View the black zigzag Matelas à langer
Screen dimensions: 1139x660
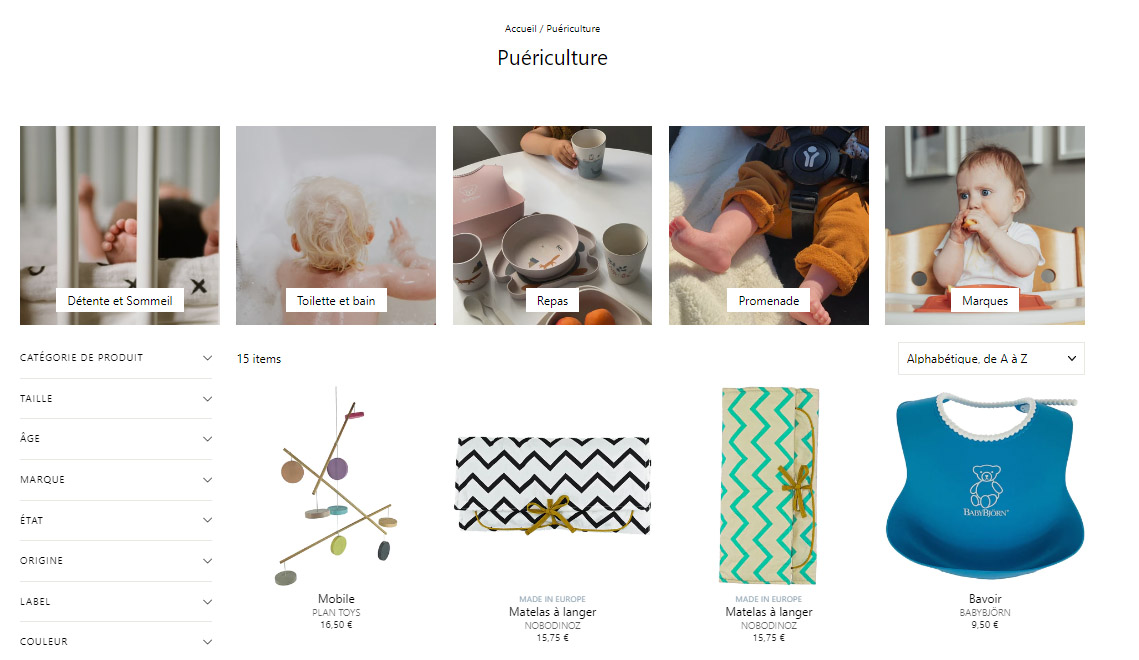click(552, 486)
